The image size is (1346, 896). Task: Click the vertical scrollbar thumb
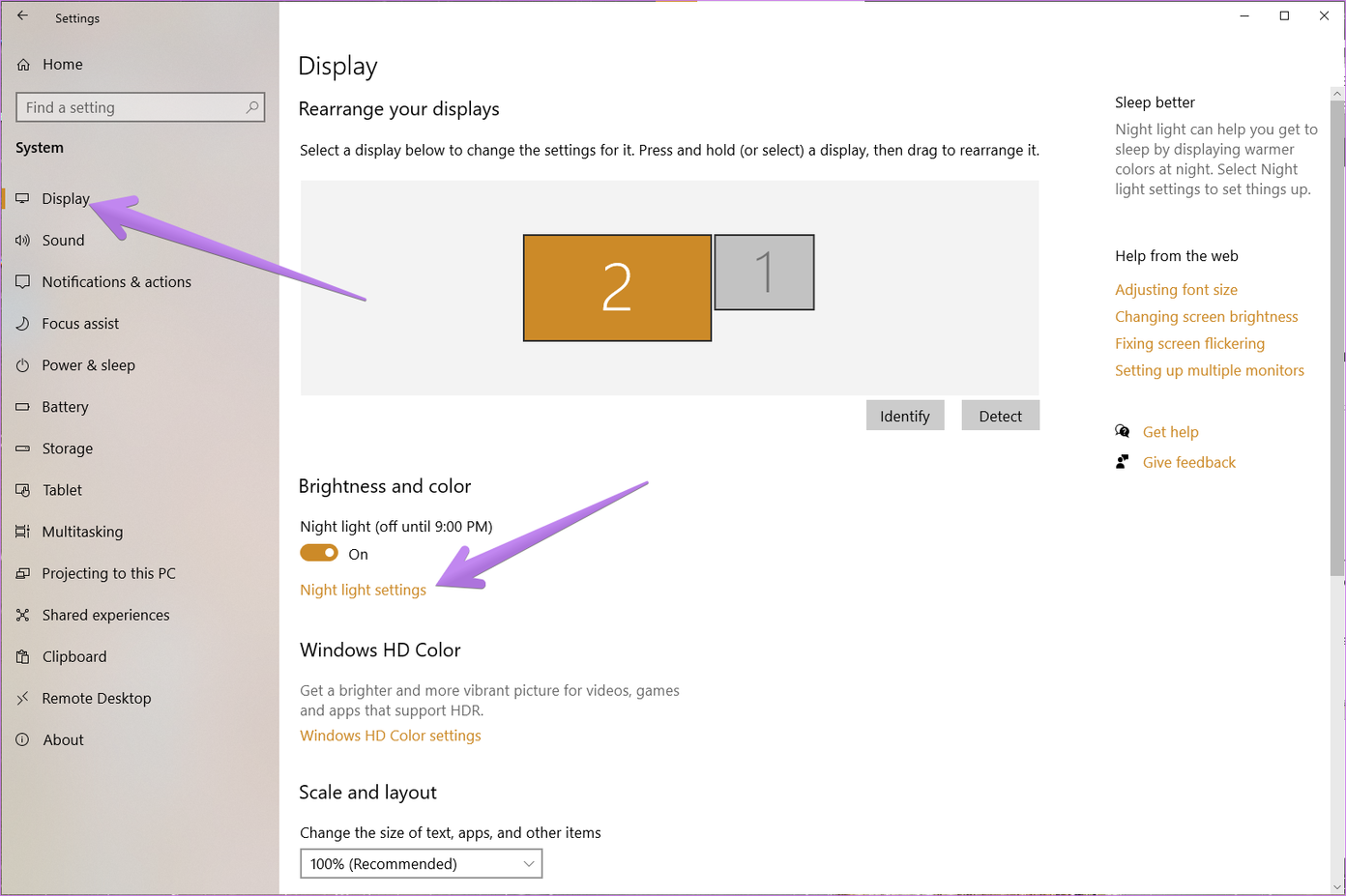1338,338
